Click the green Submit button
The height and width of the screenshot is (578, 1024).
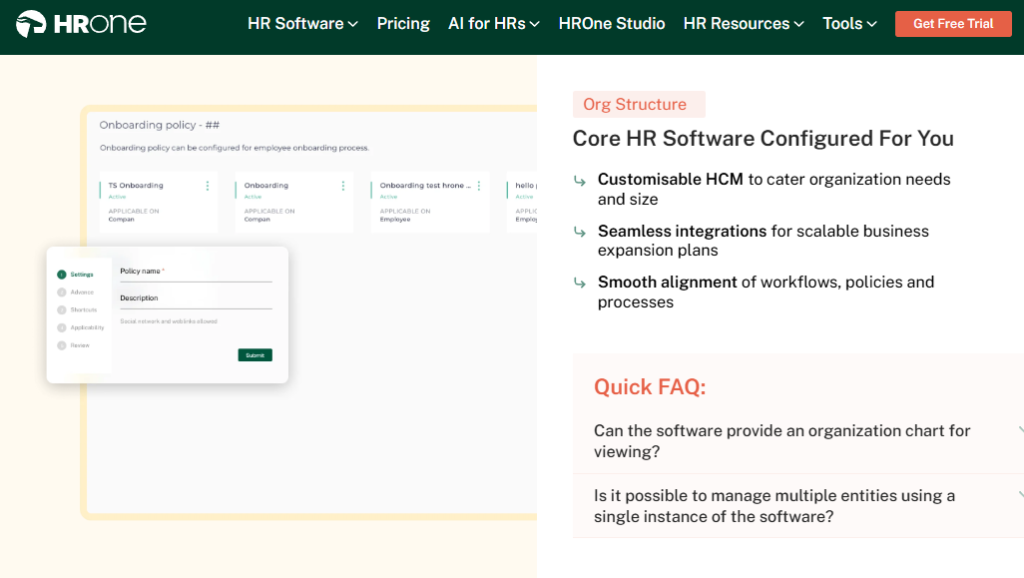[255, 355]
